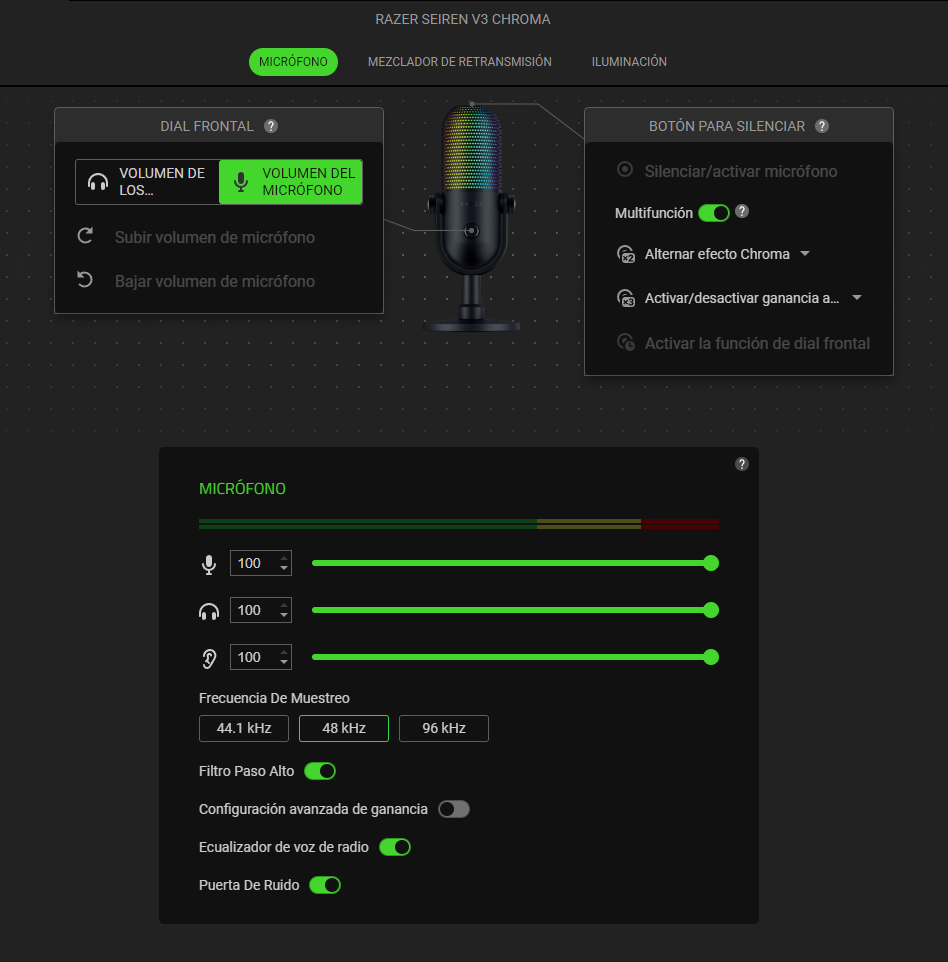948x962 pixels.
Task: Open Activar/desactivar ganancia dropdown
Action: (x=753, y=298)
